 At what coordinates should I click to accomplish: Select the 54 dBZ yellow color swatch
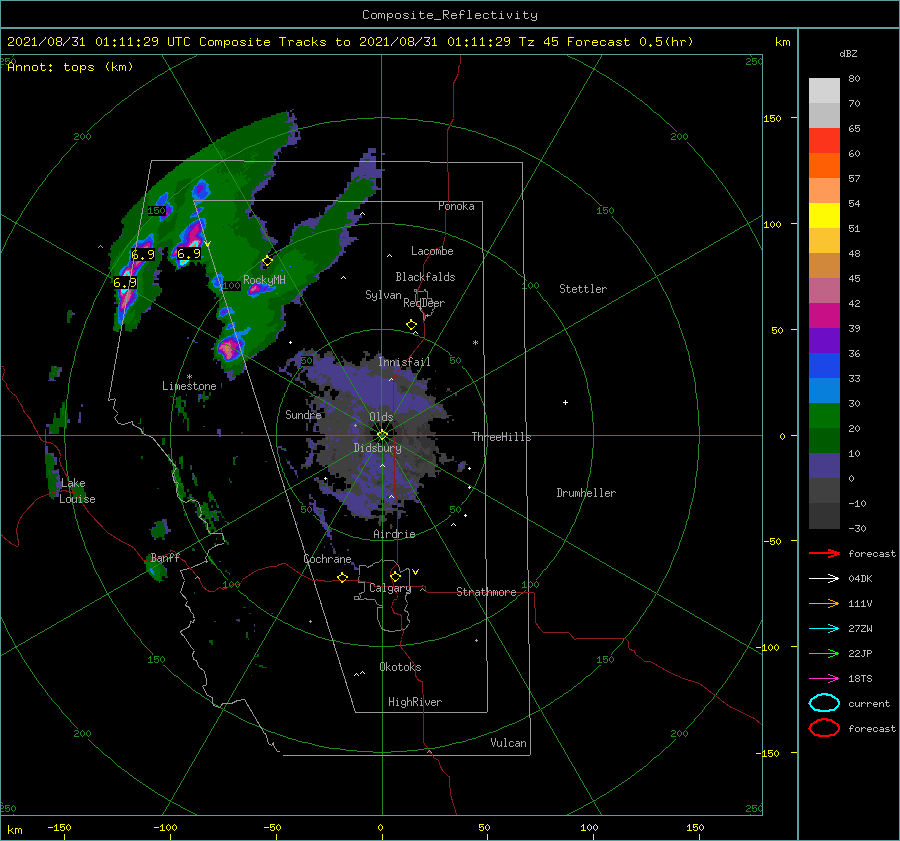pyautogui.click(x=824, y=215)
